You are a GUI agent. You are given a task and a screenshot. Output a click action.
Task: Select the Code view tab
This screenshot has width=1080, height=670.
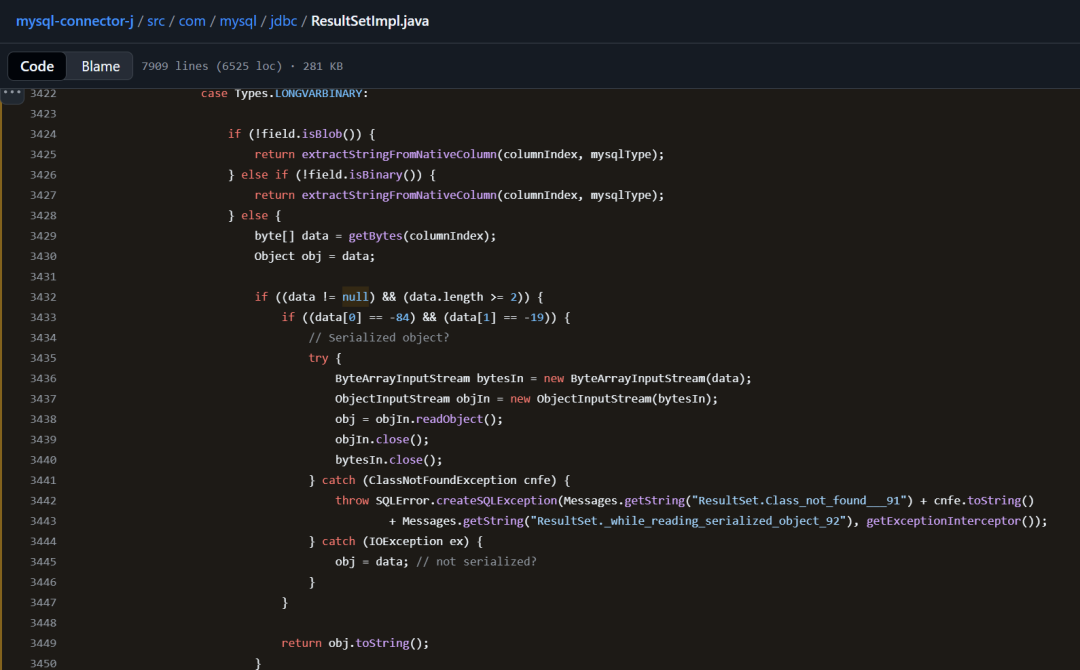tap(37, 66)
